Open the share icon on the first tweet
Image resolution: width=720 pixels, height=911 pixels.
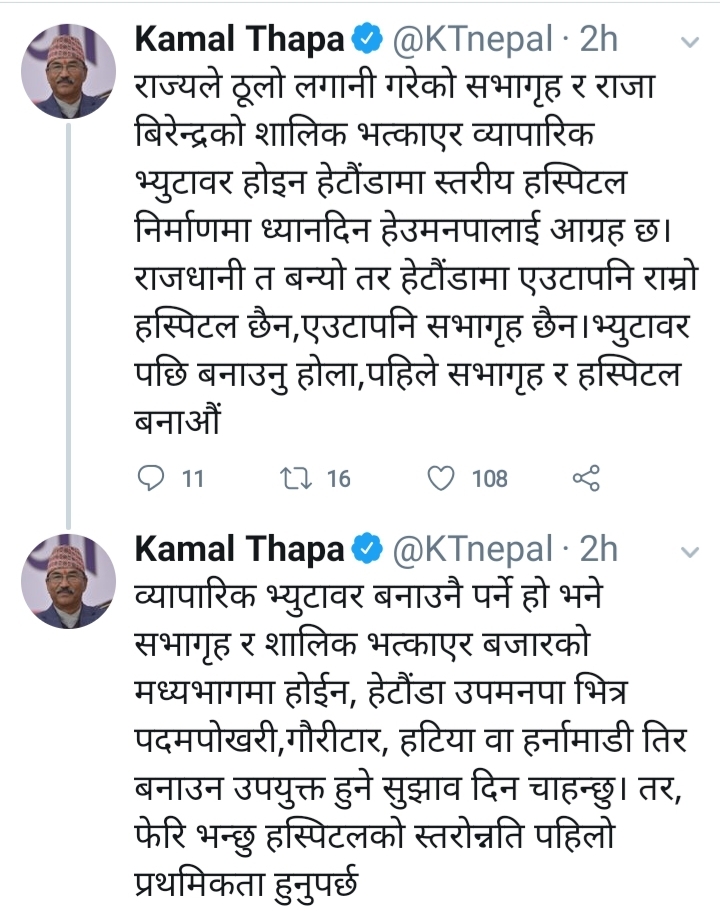588,479
